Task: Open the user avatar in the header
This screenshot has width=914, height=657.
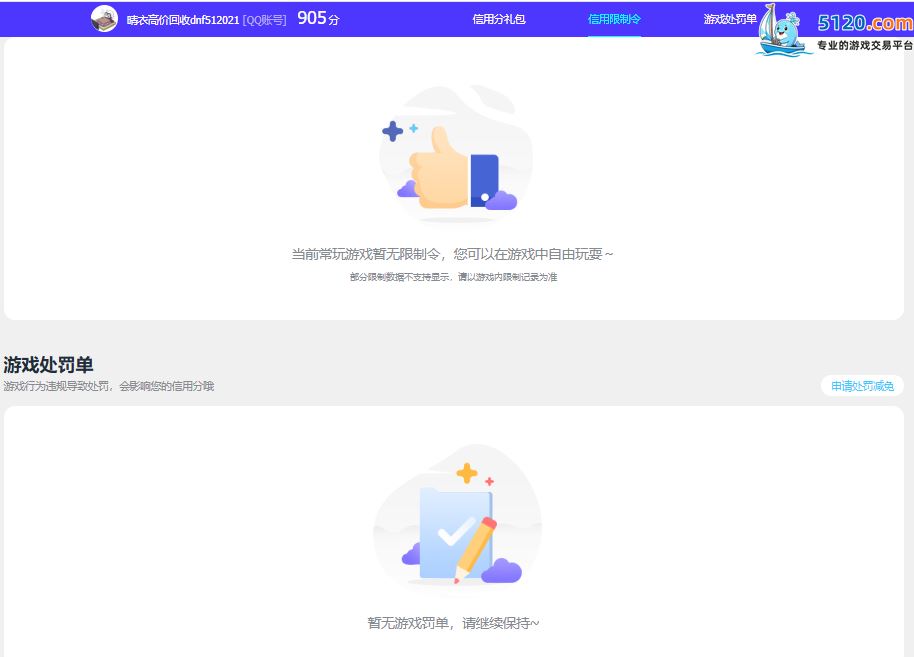Action: pos(104,19)
